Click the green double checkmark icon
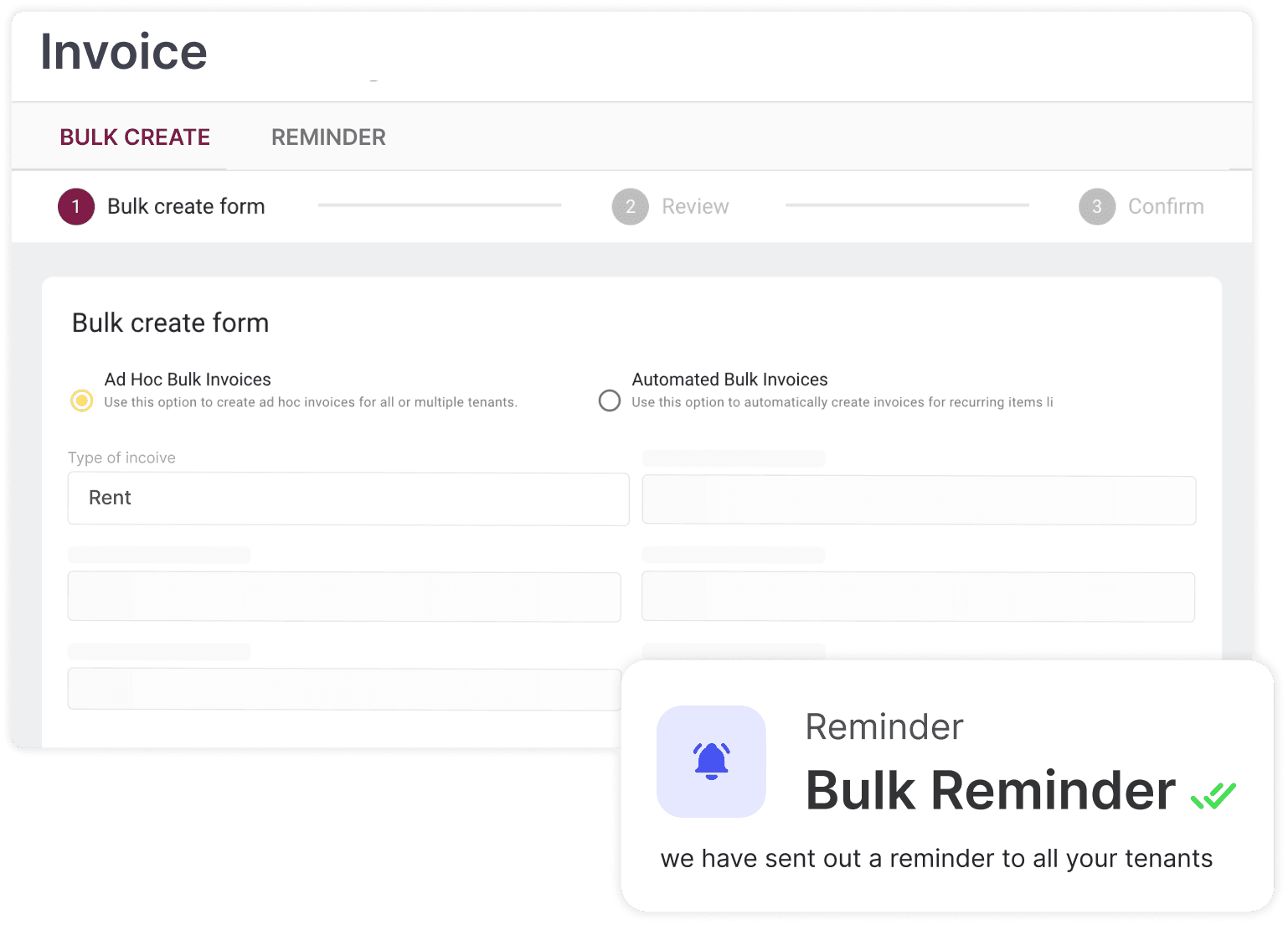Image resolution: width=1288 pixels, height=925 pixels. 1213,794
